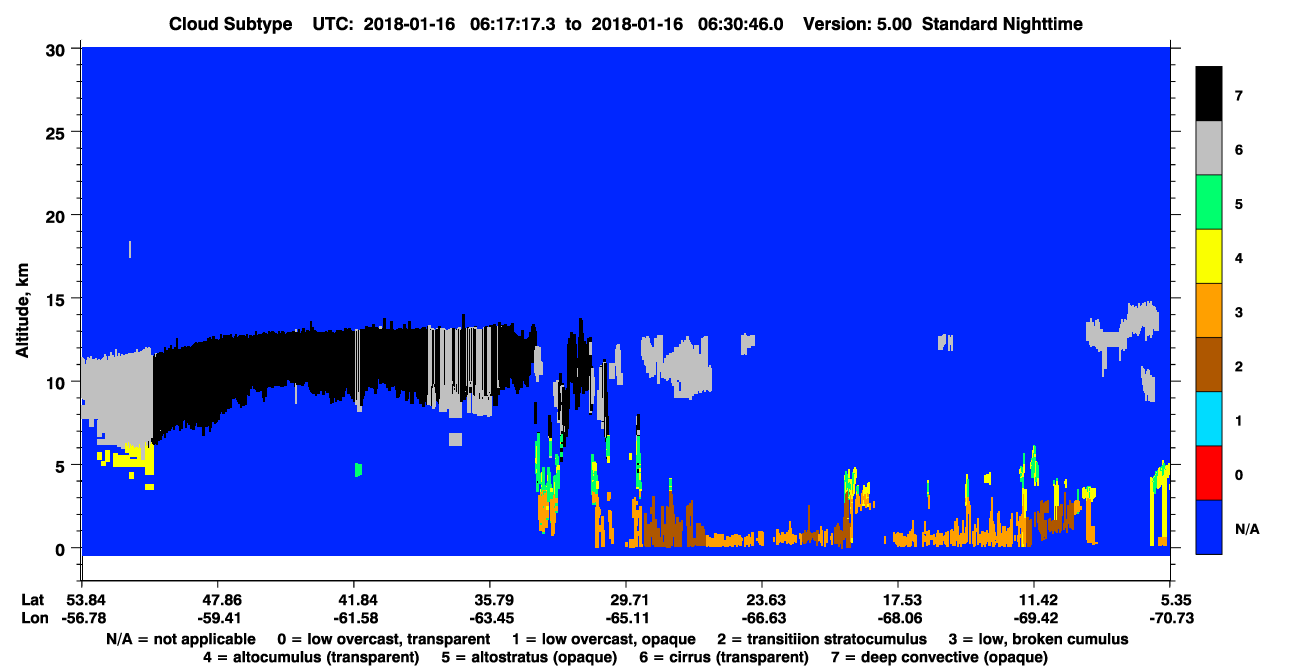
Task: Click the altitude tick label 25
Action: click(58, 132)
